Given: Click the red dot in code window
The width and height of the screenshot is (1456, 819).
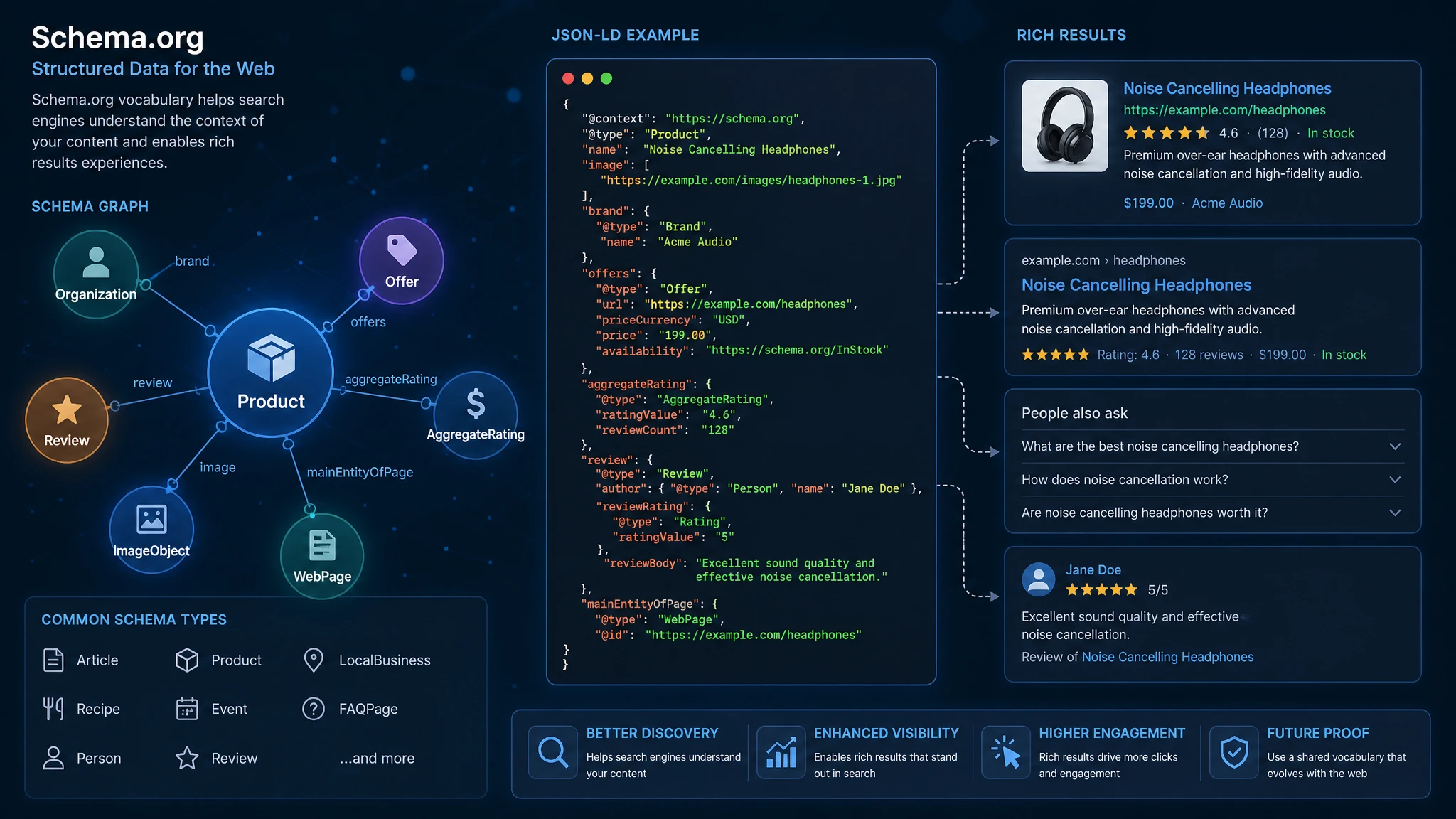Looking at the screenshot, I should point(568,78).
